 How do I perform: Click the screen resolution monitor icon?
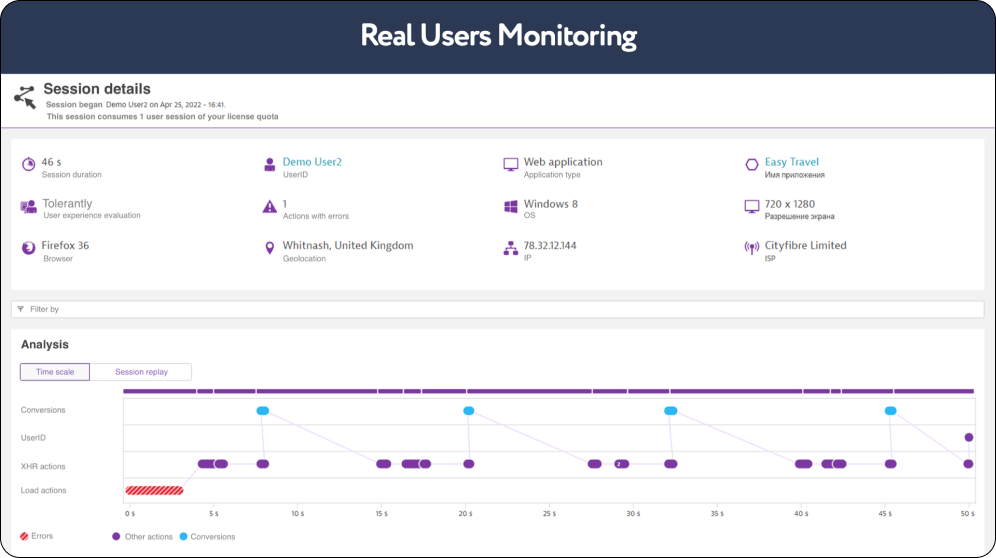[752, 207]
